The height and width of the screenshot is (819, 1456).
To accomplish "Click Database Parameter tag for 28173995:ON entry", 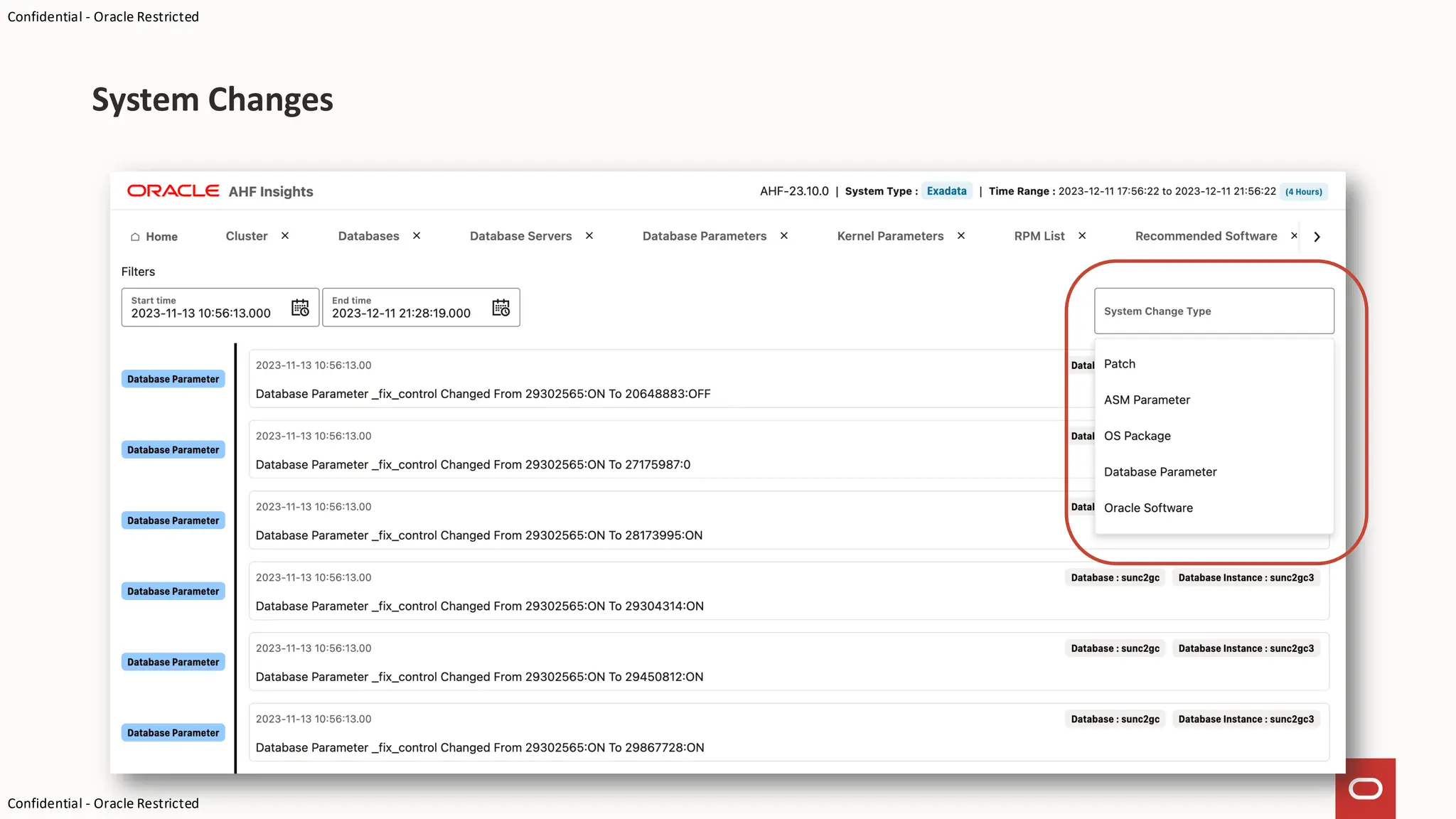I will click(173, 520).
